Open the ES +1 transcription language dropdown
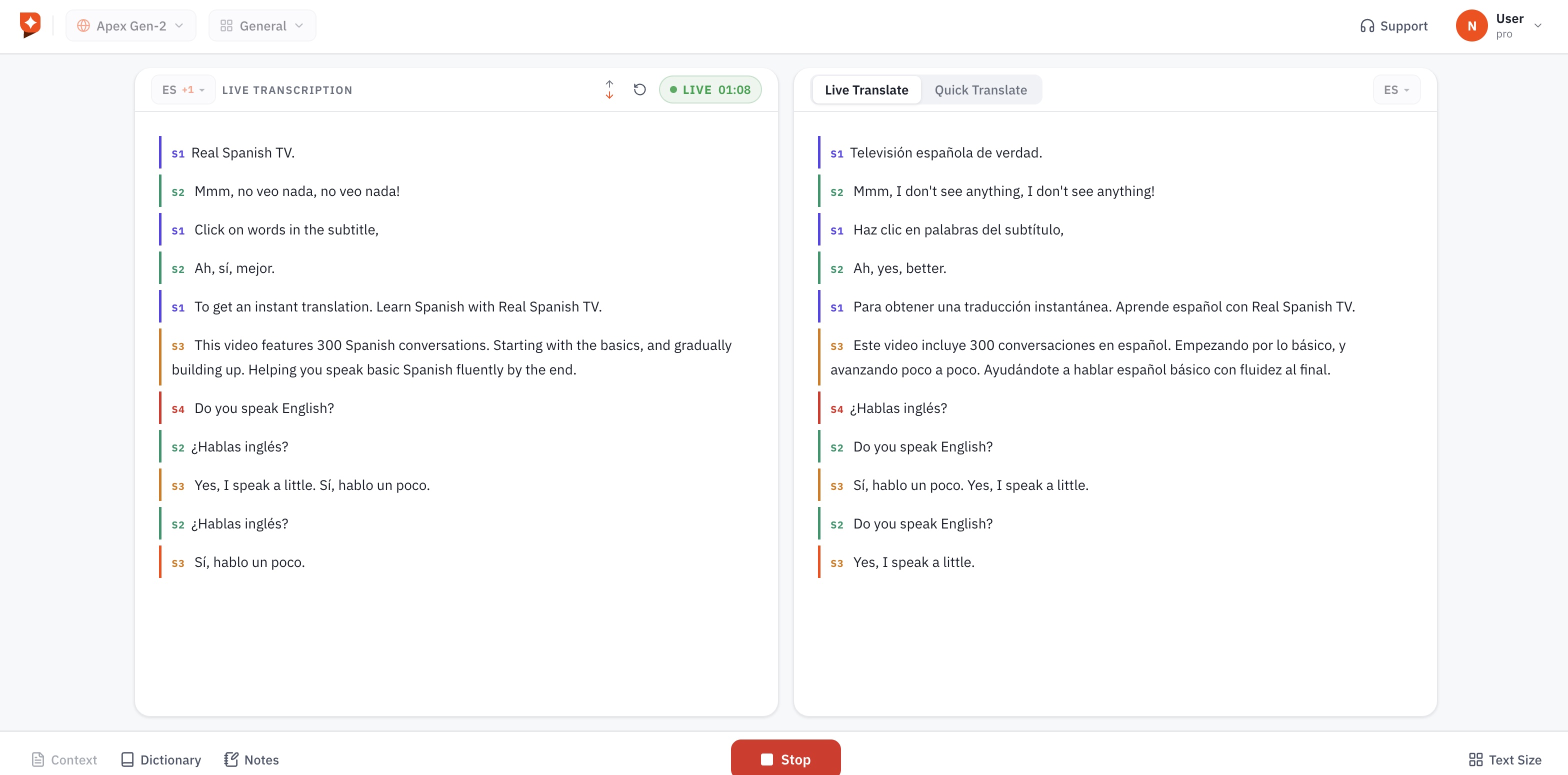 (x=182, y=89)
